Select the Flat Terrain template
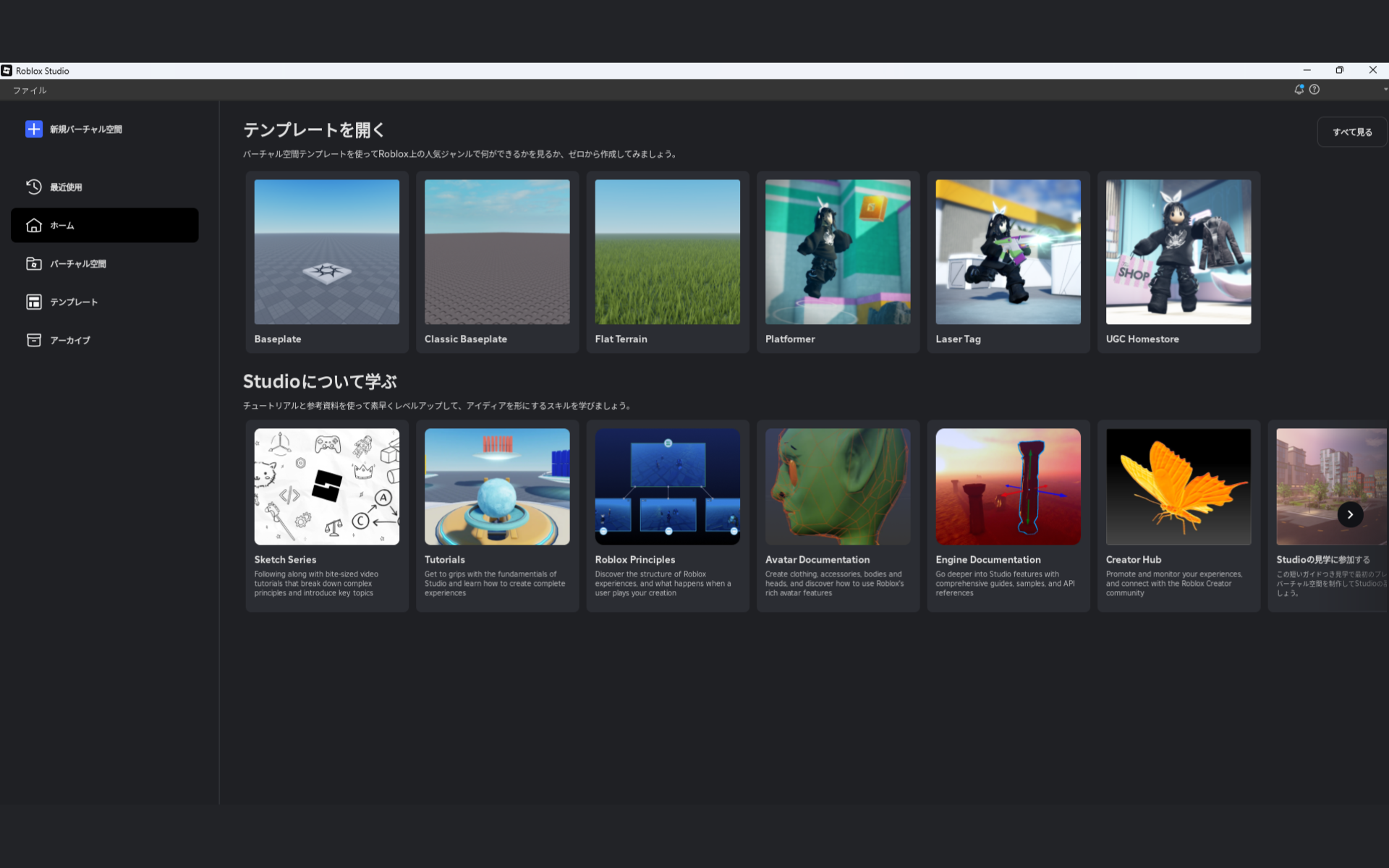The height and width of the screenshot is (868, 1389). pos(667,252)
